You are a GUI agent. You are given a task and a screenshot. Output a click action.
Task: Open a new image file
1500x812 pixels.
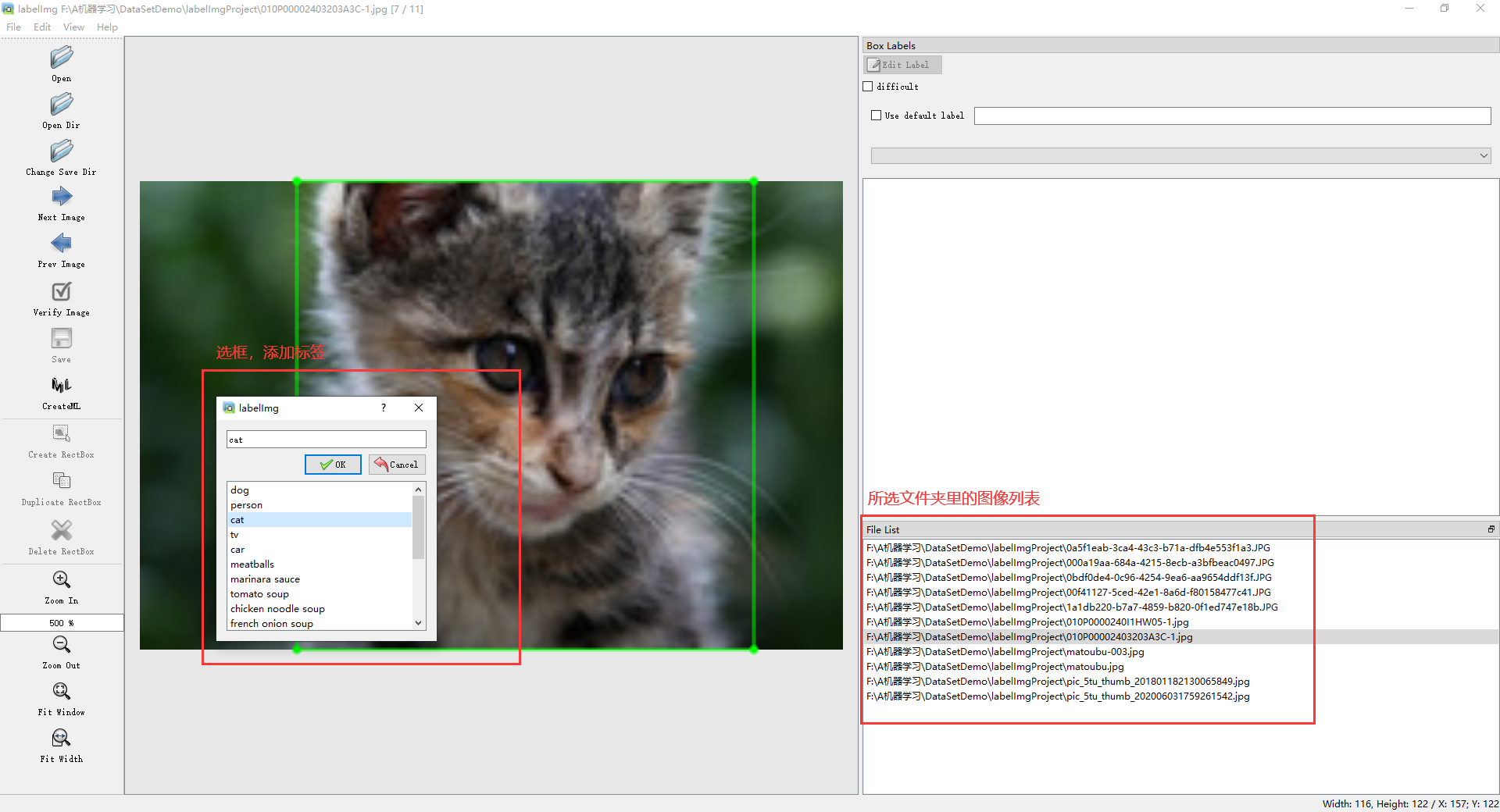coord(61,62)
